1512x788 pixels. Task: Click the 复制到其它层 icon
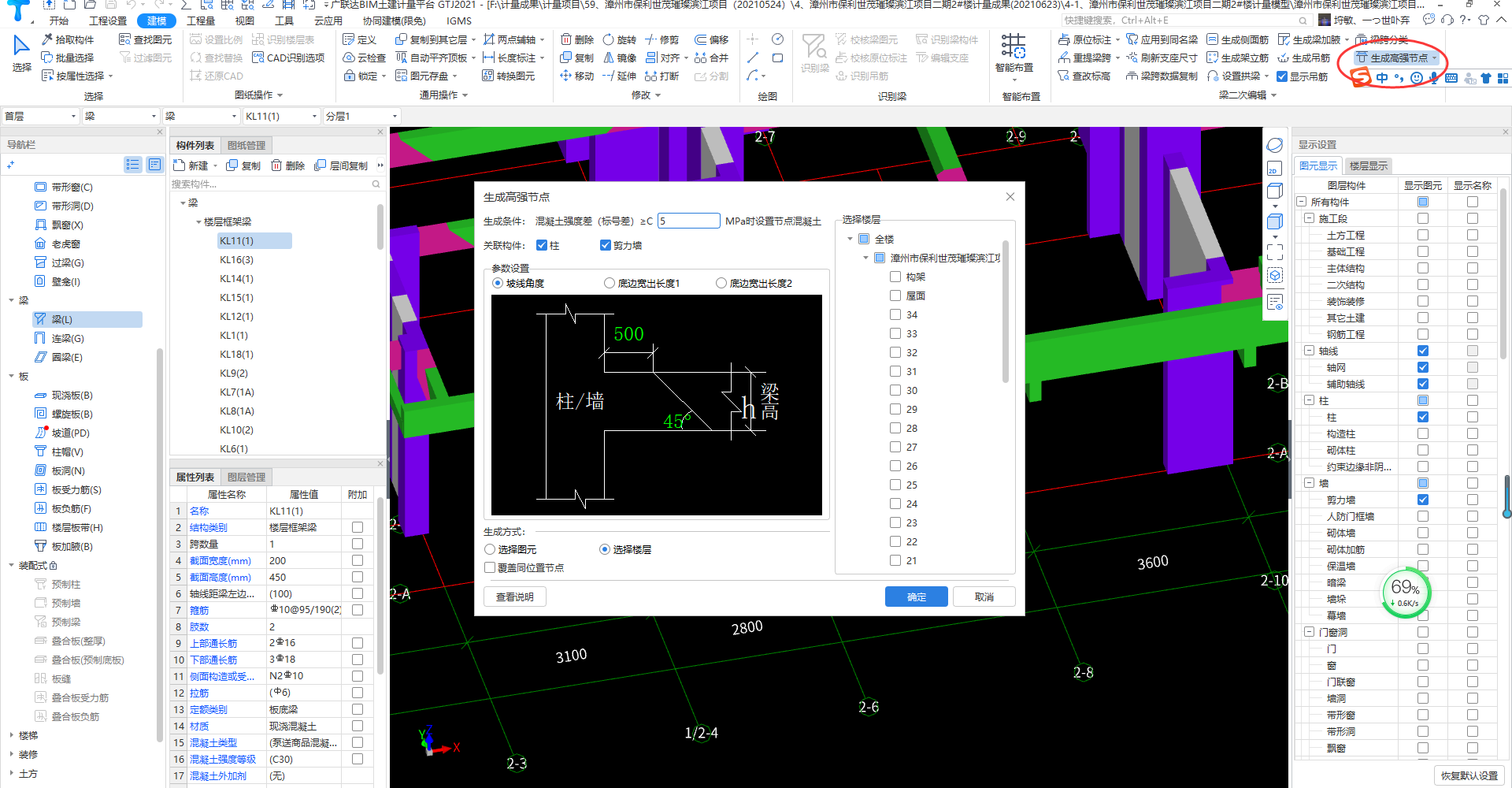(401, 39)
